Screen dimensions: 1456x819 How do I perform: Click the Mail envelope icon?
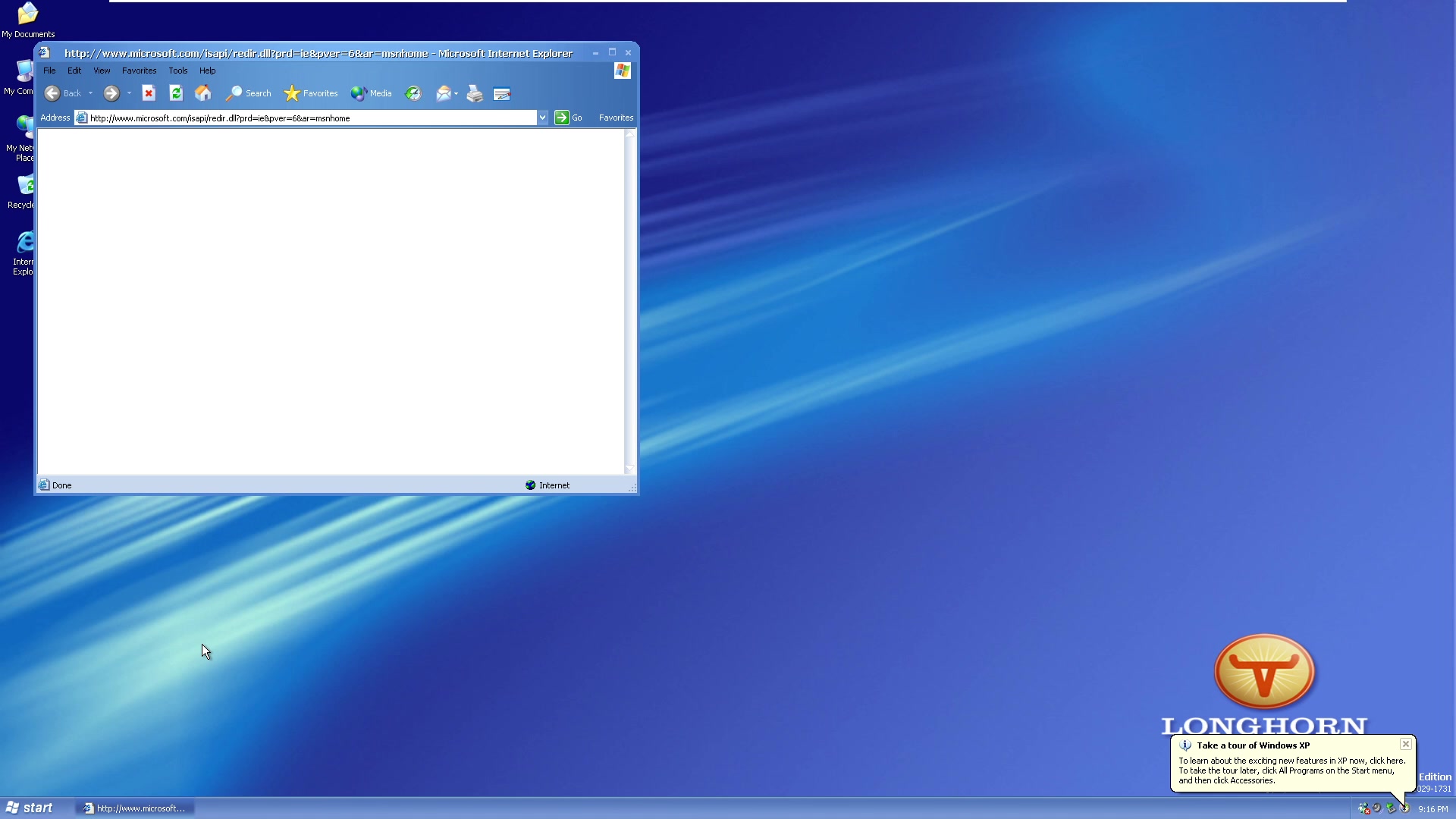[x=444, y=93]
